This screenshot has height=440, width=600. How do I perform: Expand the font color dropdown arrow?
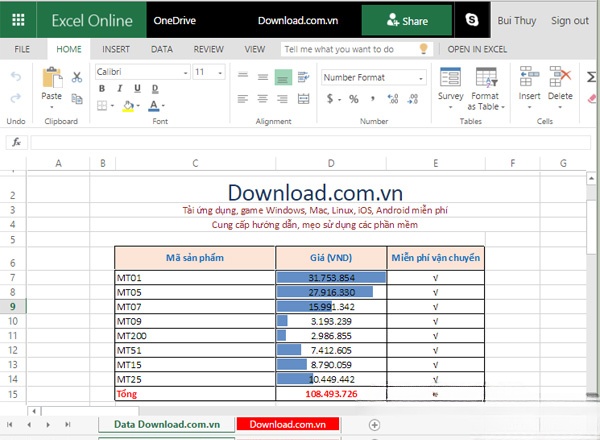click(x=163, y=106)
